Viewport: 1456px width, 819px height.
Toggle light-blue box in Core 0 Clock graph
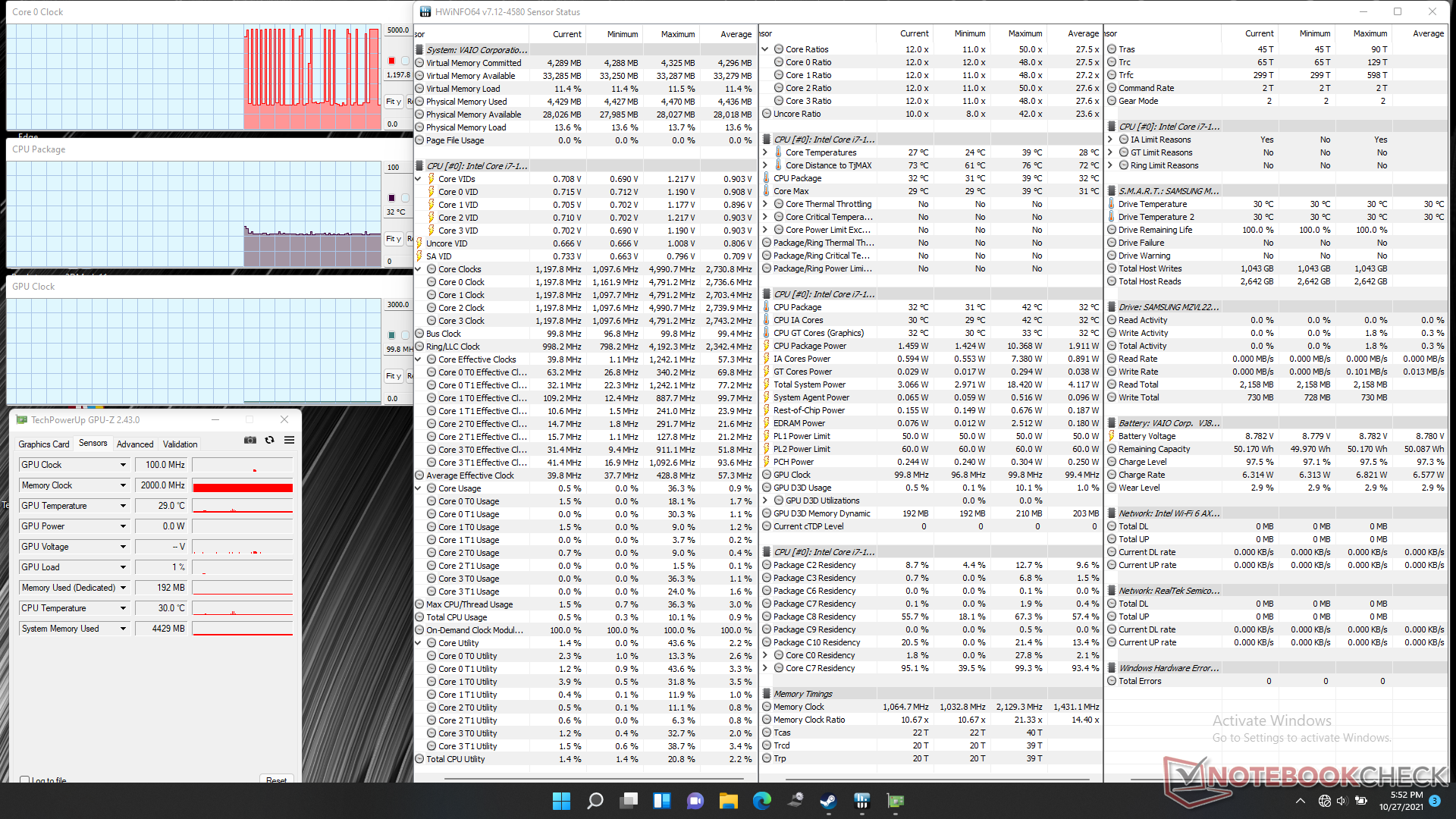(x=405, y=61)
